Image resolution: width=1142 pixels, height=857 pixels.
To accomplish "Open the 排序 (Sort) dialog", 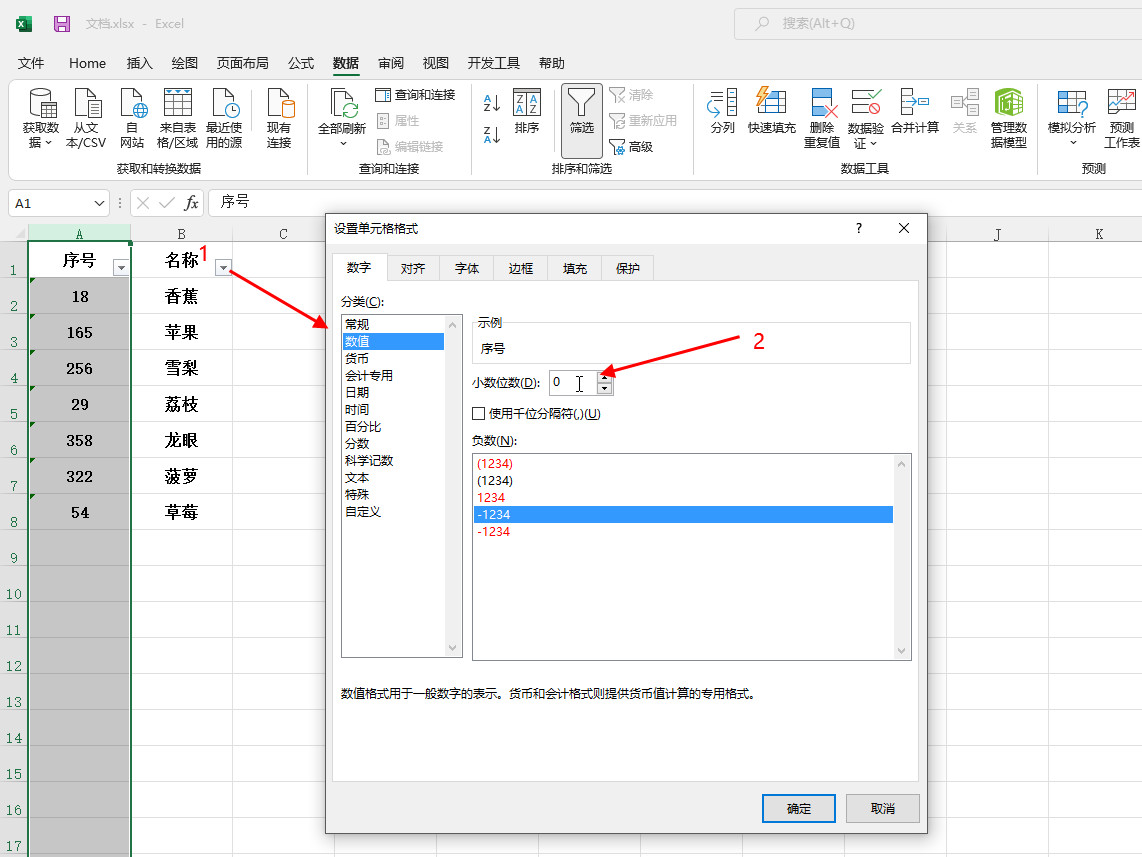I will tap(527, 111).
